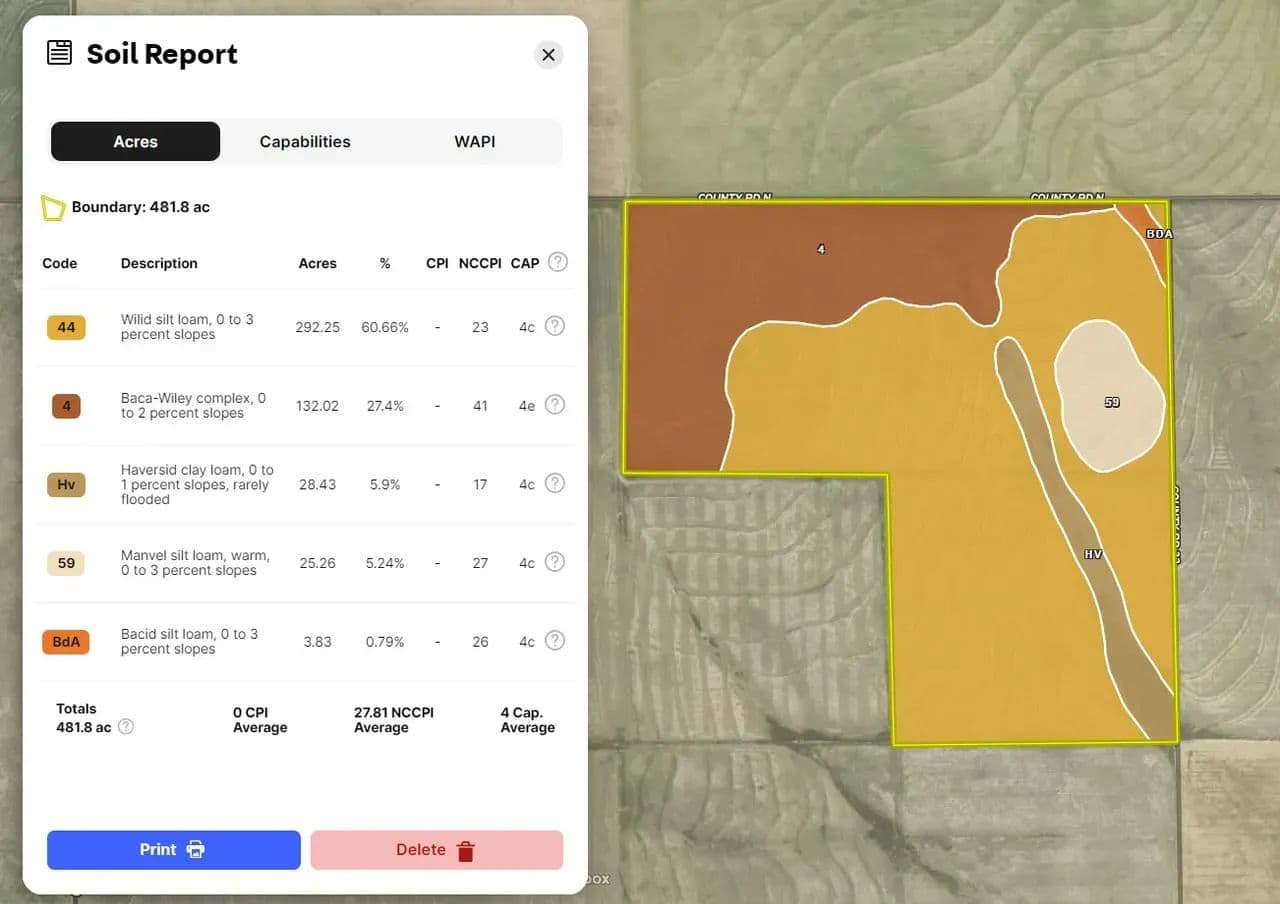Click the help icon next to Totals acreage
This screenshot has width=1280, height=904.
[126, 727]
